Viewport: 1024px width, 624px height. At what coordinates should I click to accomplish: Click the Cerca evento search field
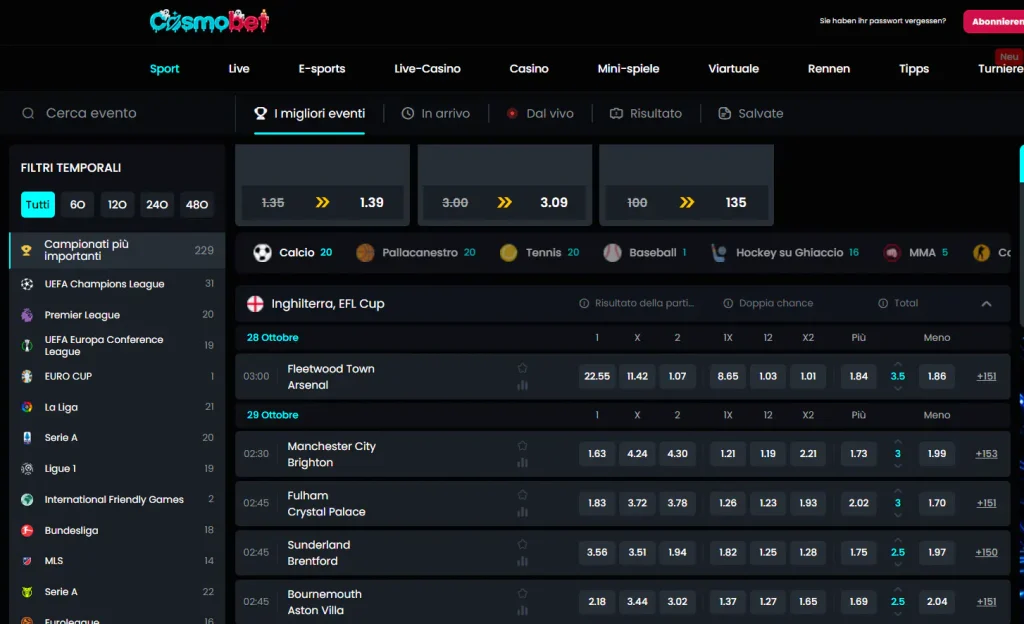click(118, 113)
